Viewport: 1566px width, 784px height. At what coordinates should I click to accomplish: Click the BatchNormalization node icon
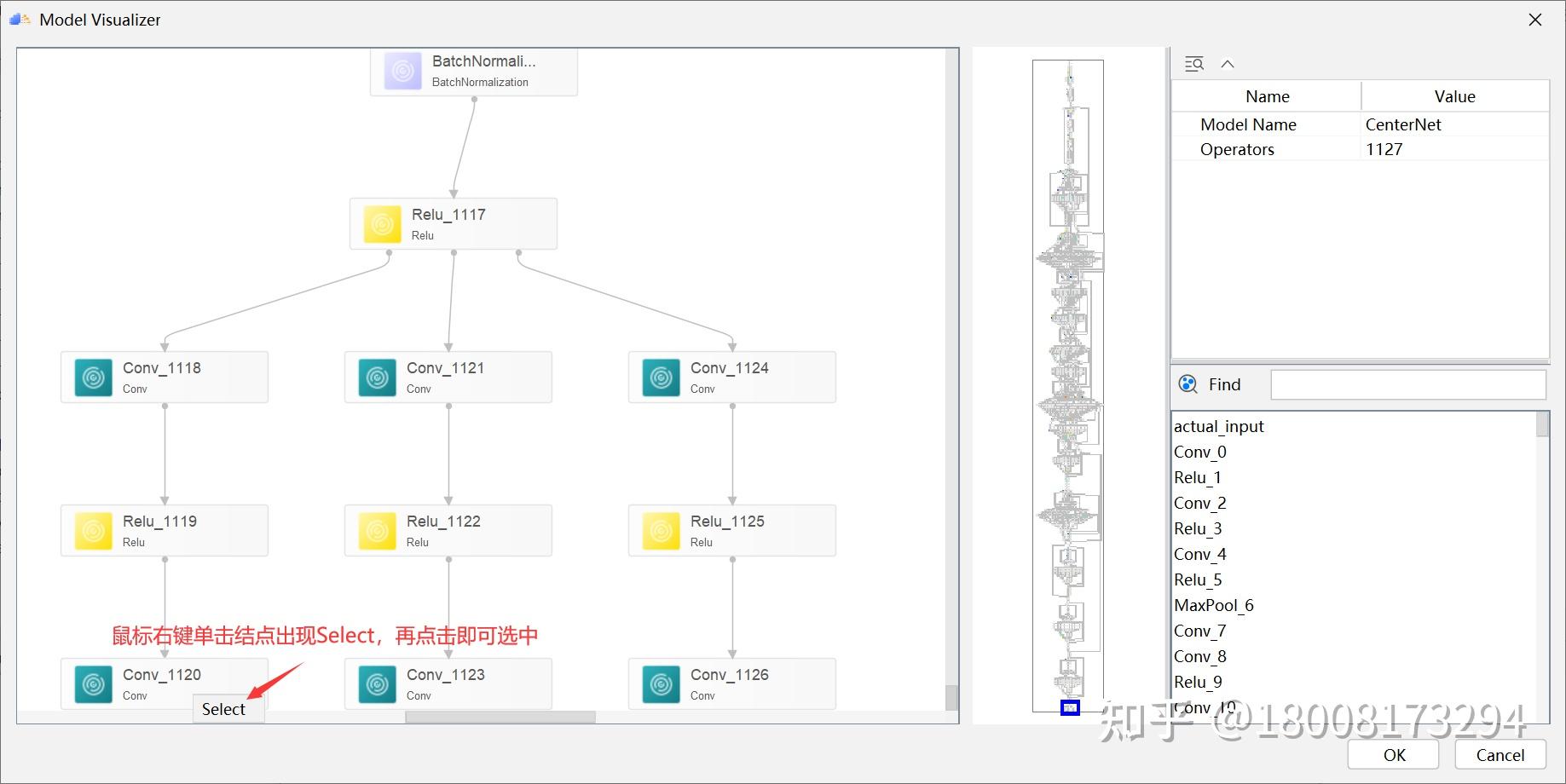[402, 71]
